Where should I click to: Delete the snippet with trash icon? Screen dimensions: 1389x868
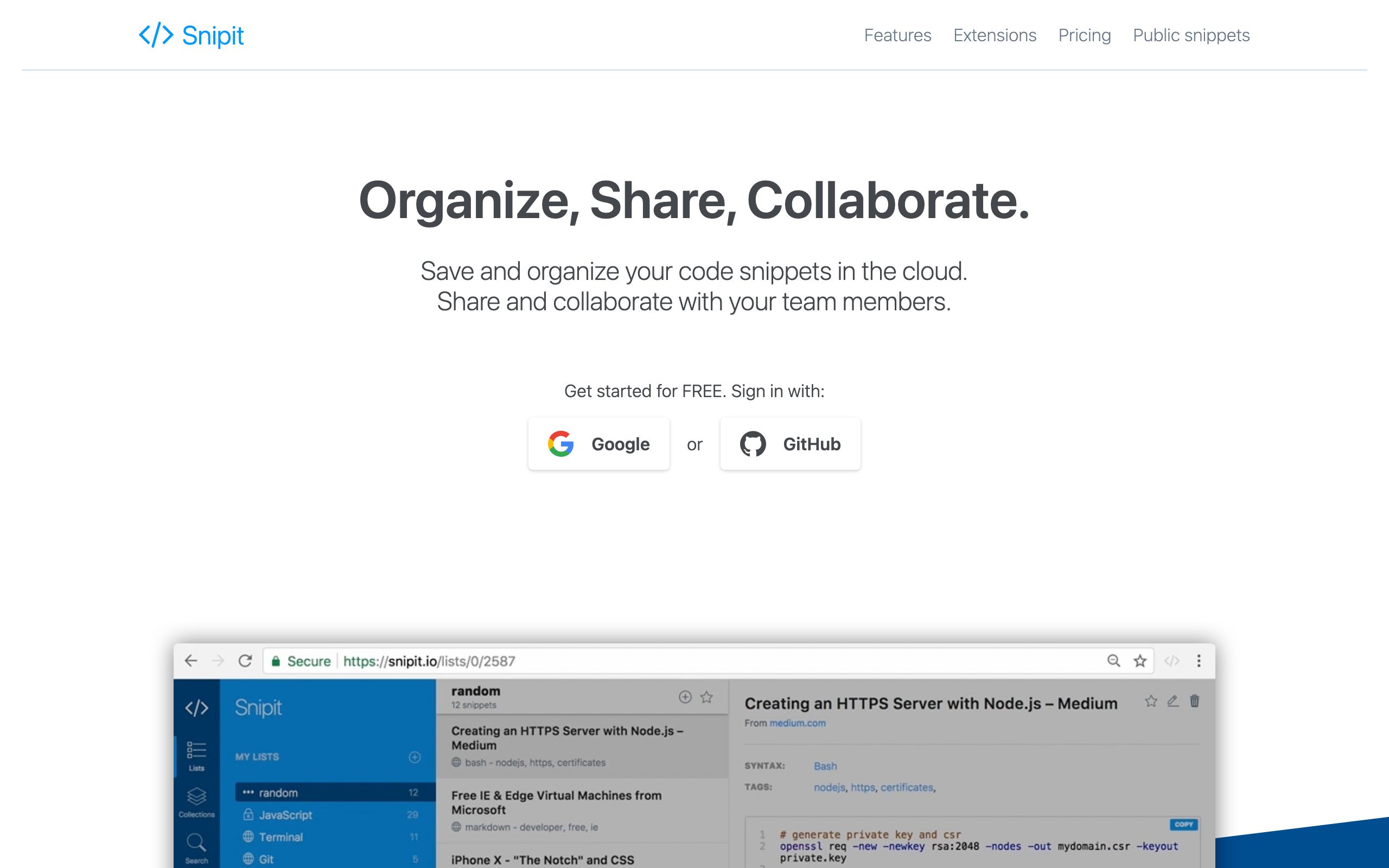point(1194,701)
